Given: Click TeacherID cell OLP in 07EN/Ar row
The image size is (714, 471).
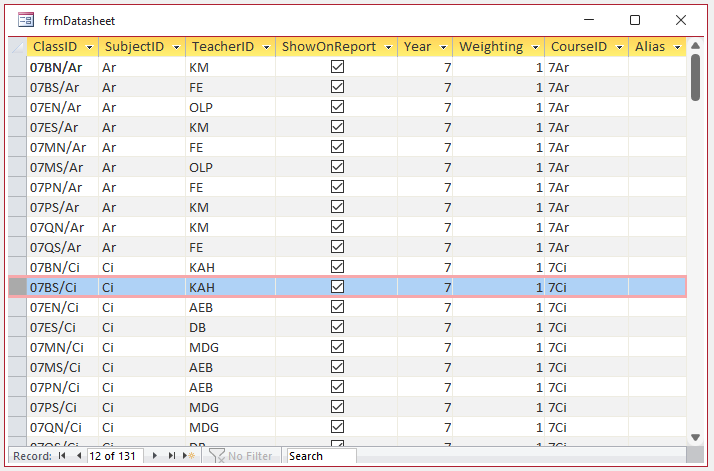Looking at the screenshot, I should point(230,107).
